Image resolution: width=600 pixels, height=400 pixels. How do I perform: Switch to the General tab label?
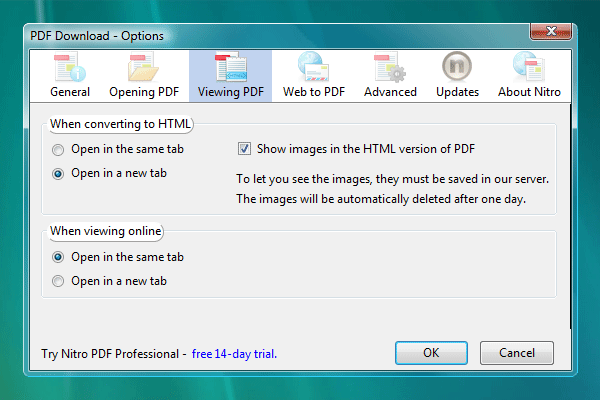(x=70, y=92)
